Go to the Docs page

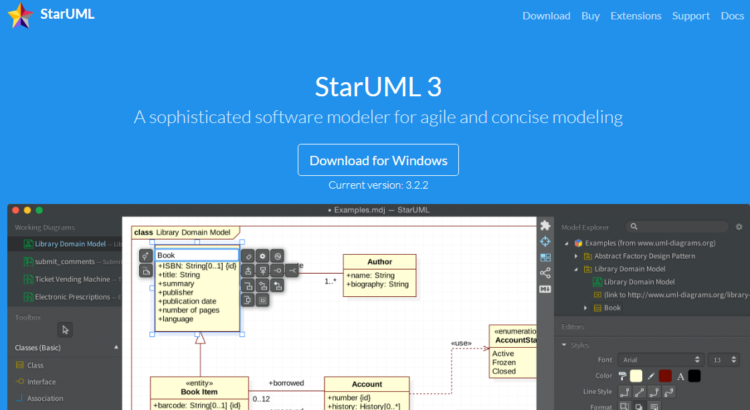pyautogui.click(x=731, y=16)
